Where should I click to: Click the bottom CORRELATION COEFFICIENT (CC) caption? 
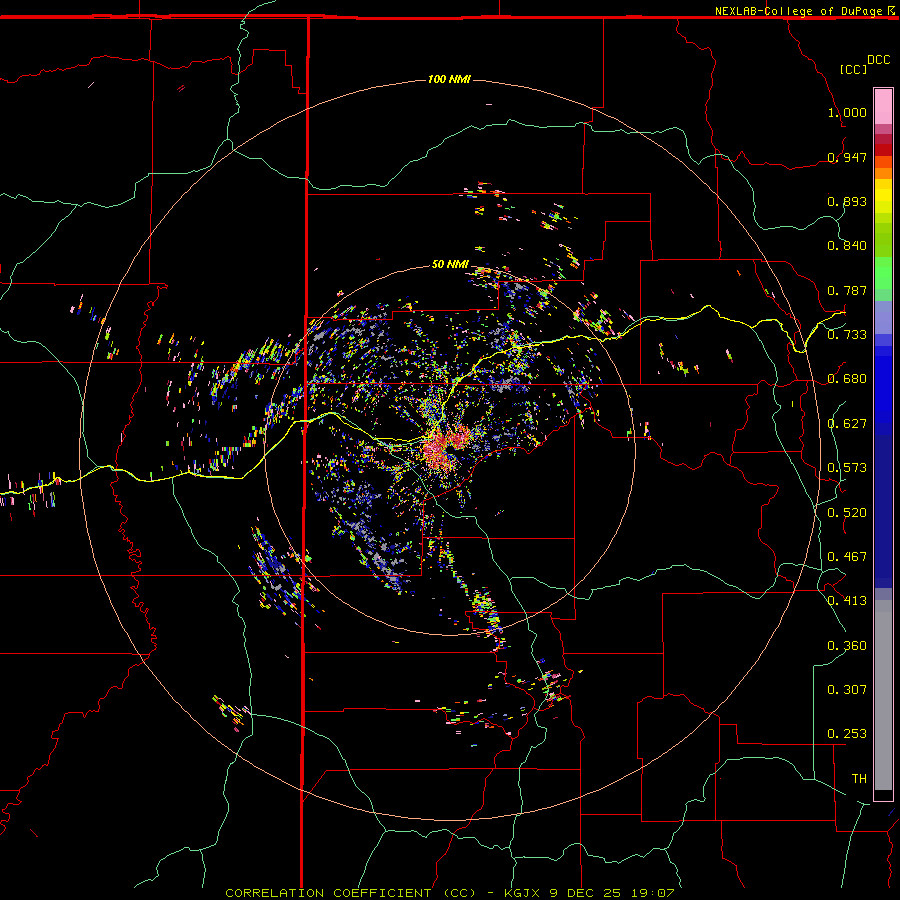pyautogui.click(x=449, y=893)
